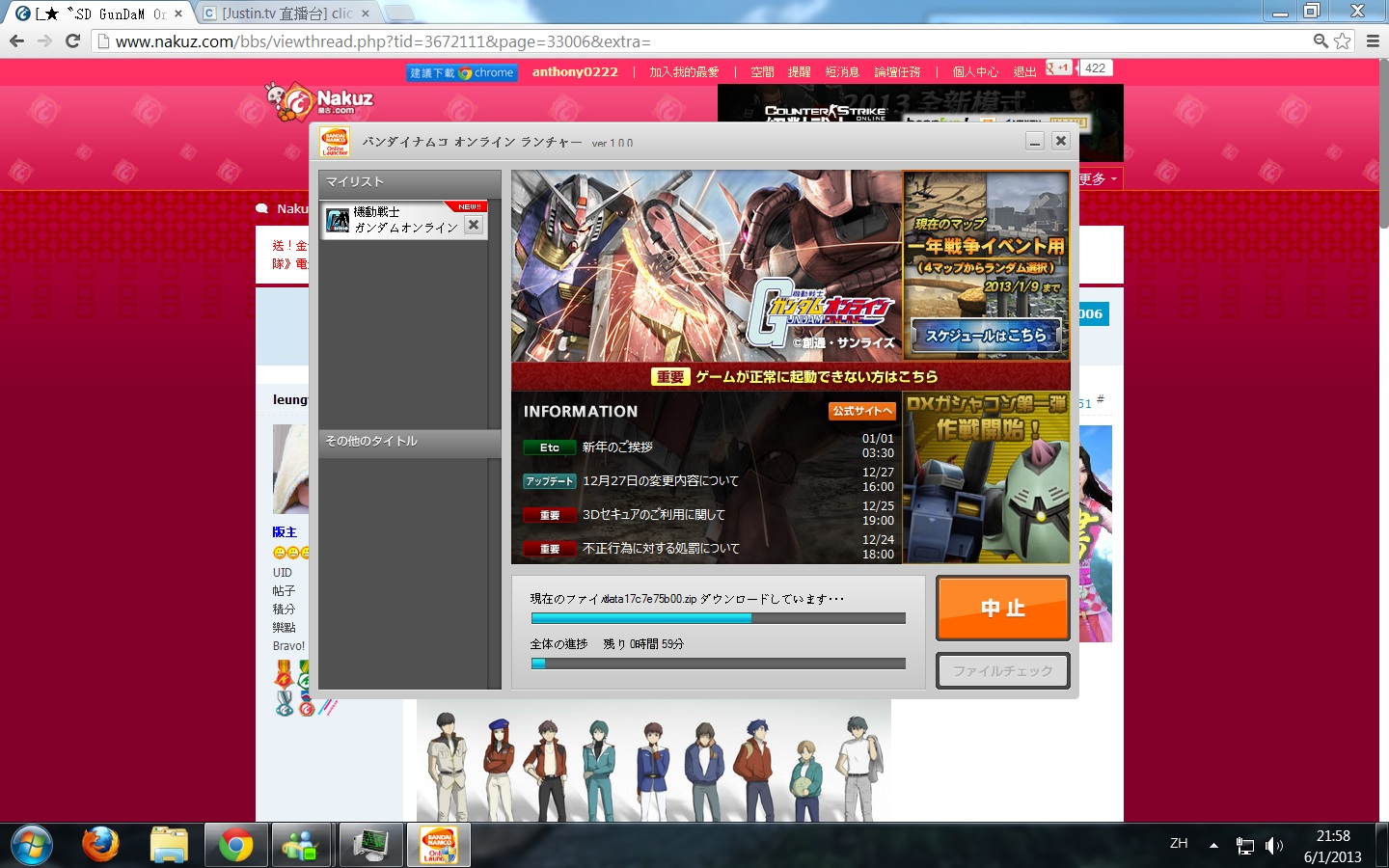
Task: Open the Windows Live Messenger taskbar icon
Action: point(302,845)
